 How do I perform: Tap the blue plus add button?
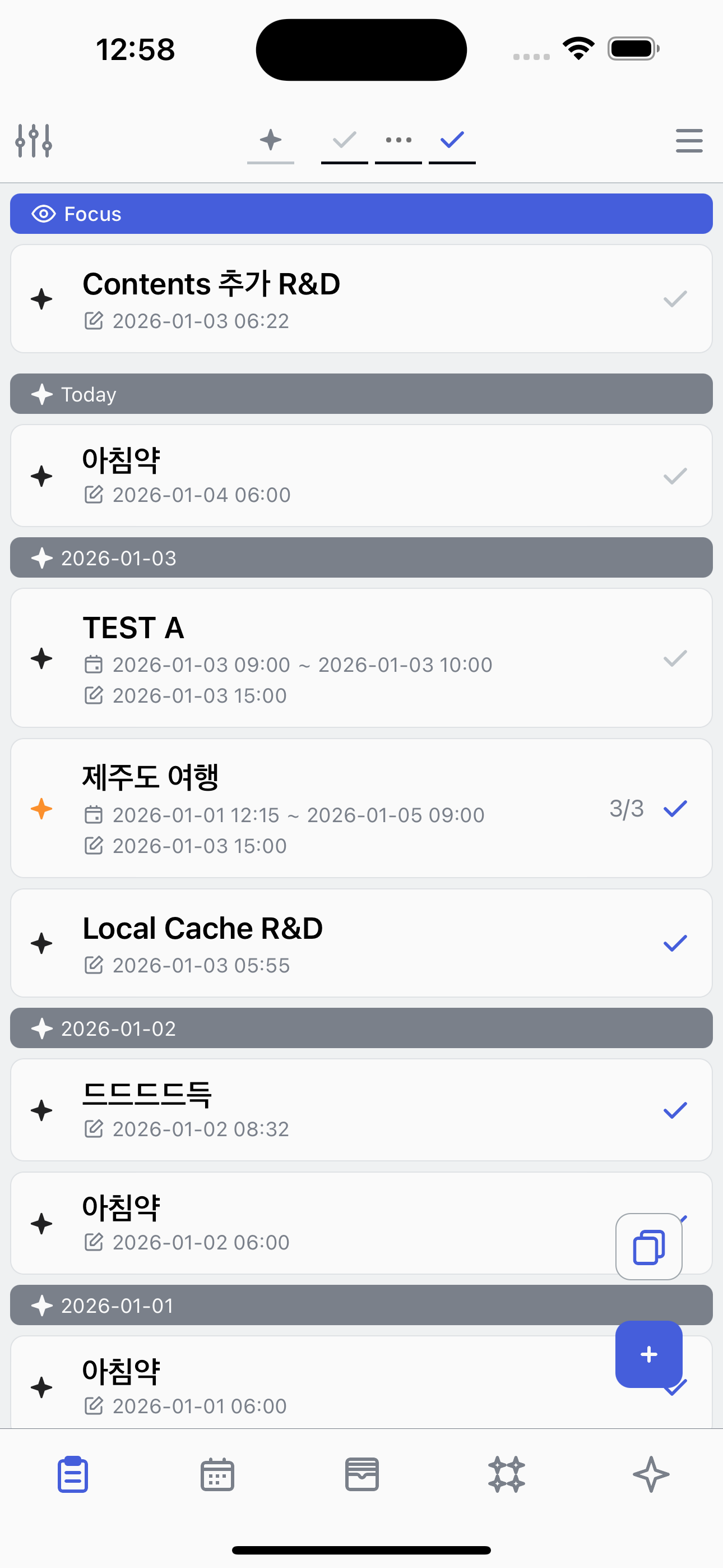tap(649, 1354)
